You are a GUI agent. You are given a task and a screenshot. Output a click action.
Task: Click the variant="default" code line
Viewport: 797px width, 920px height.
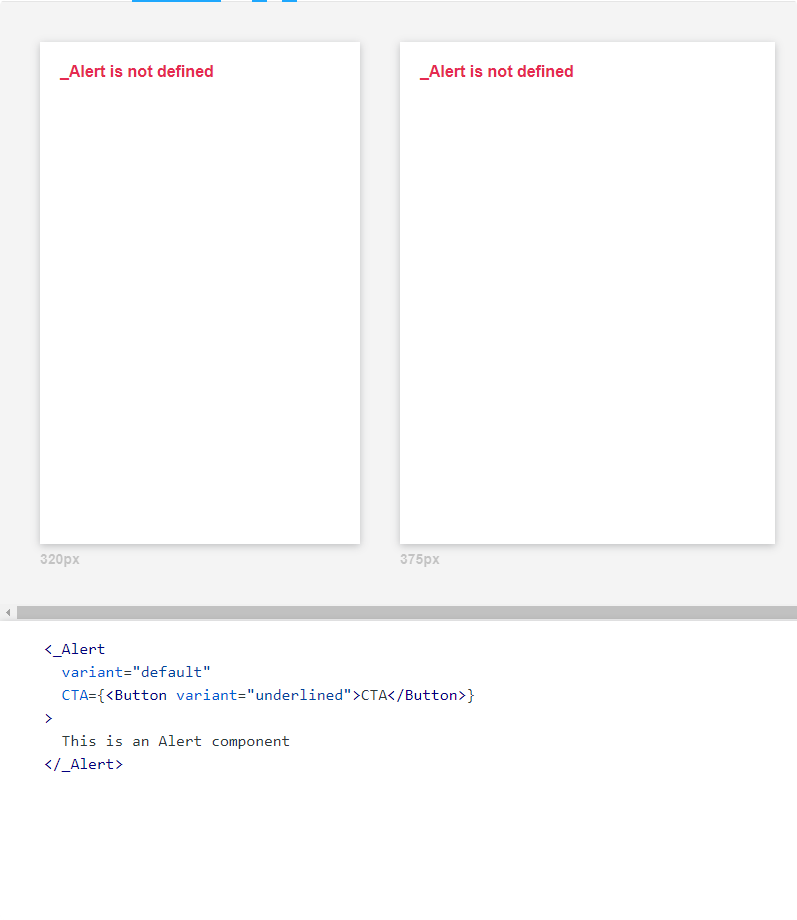point(136,672)
